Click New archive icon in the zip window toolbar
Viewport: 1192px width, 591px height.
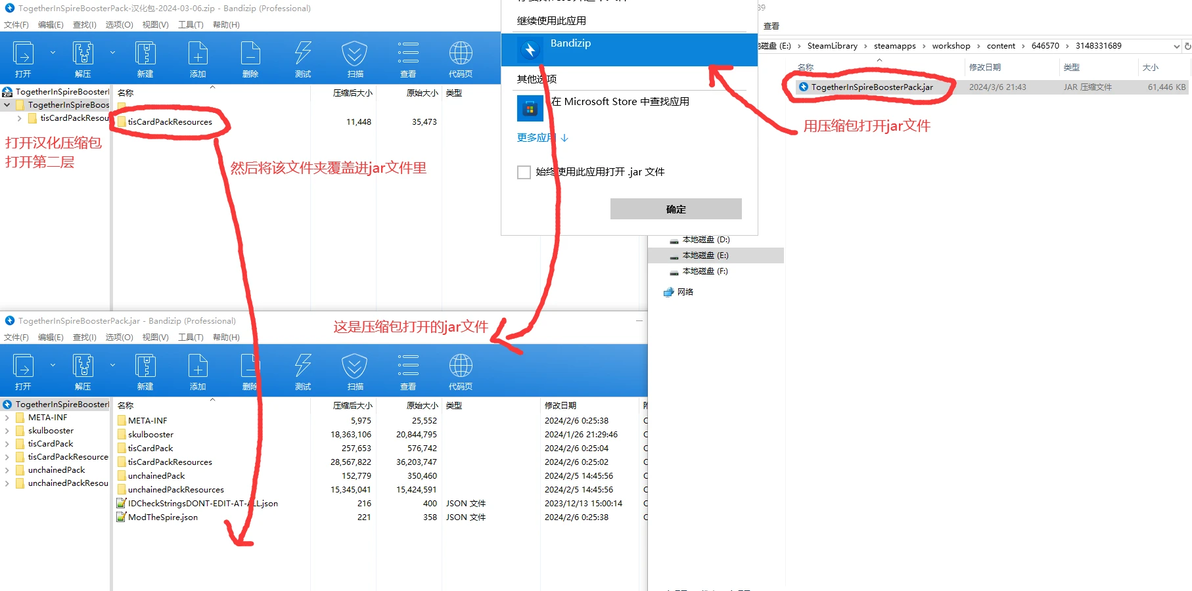point(145,53)
